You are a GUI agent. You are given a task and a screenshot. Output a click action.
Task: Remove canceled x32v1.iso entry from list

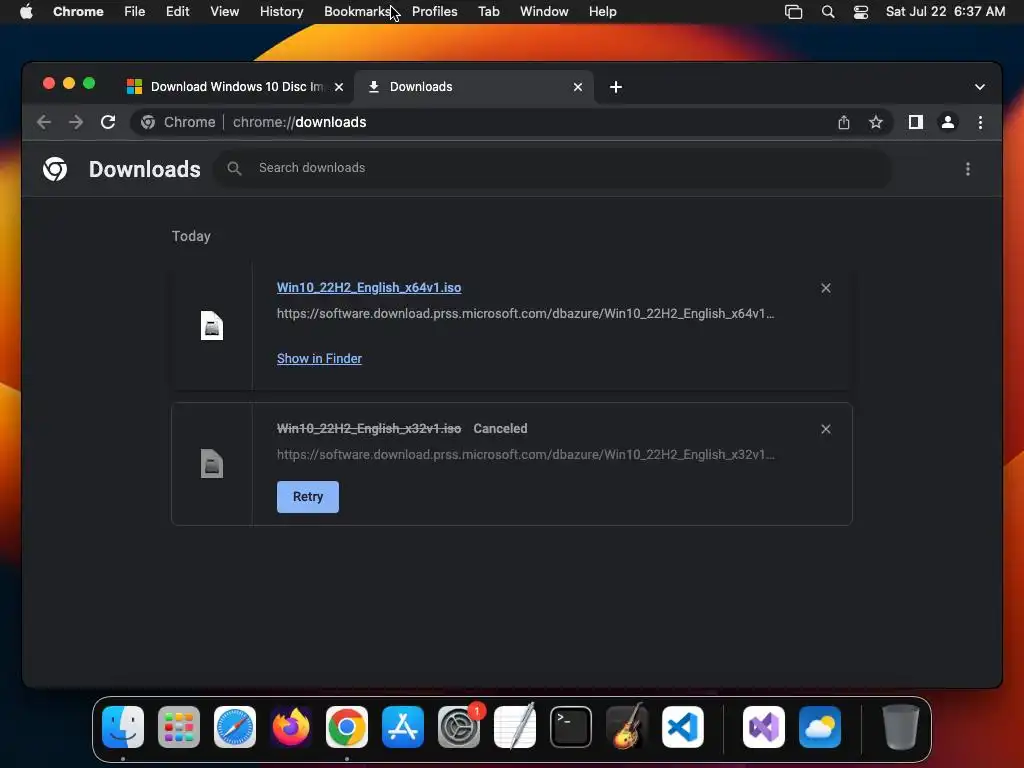pos(825,429)
